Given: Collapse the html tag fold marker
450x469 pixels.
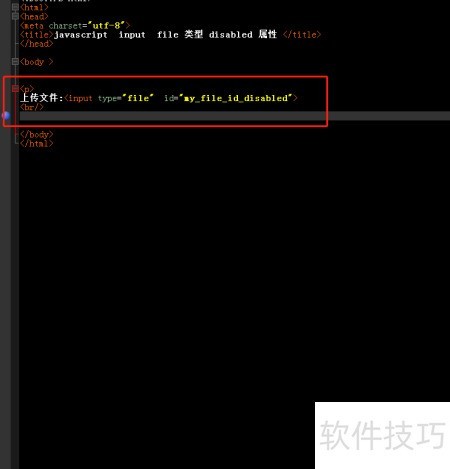Looking at the screenshot, I should (x=15, y=7).
